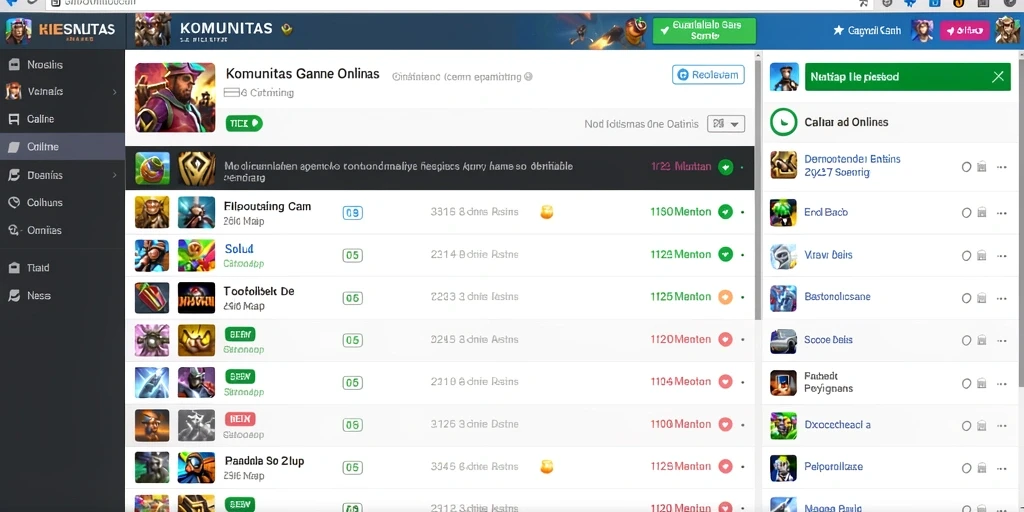The image size is (1024, 512).
Task: Select the radio circle beside End Baob
Action: tap(967, 212)
